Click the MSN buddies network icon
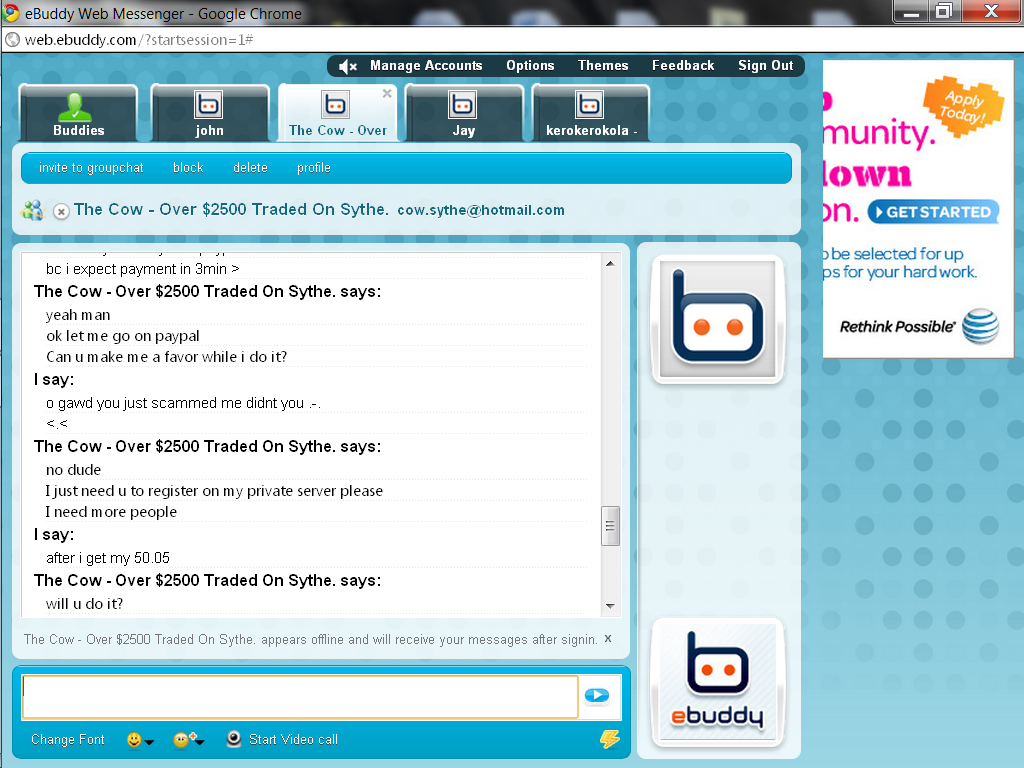This screenshot has width=1024, height=768. tap(32, 210)
